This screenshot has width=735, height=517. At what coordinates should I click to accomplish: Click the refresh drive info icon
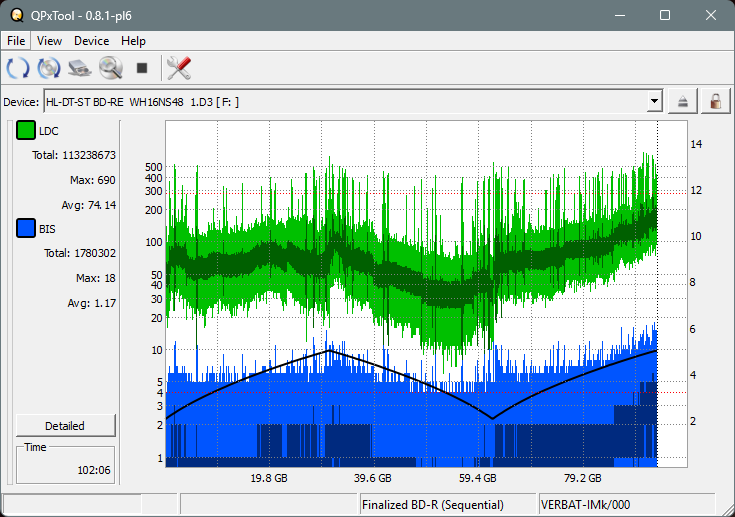(x=18, y=68)
